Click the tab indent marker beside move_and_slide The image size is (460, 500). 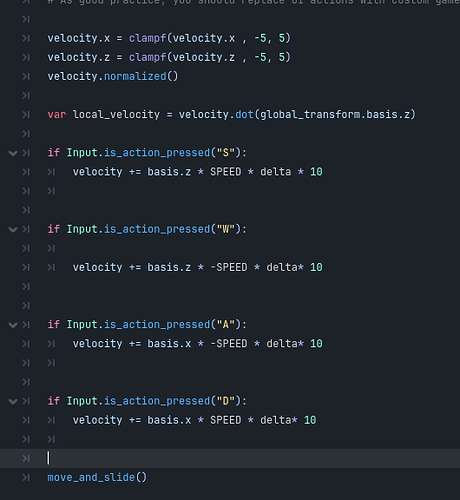point(26,478)
